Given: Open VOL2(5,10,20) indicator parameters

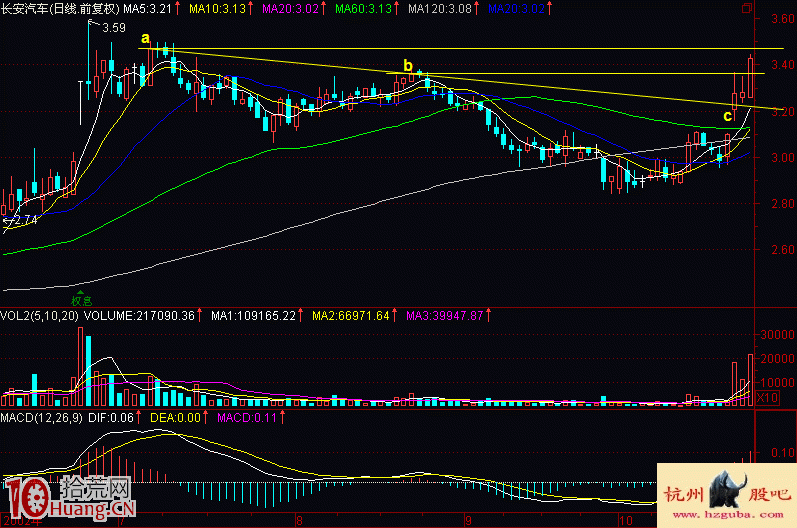Looking at the screenshot, I should pyautogui.click(x=40, y=316).
